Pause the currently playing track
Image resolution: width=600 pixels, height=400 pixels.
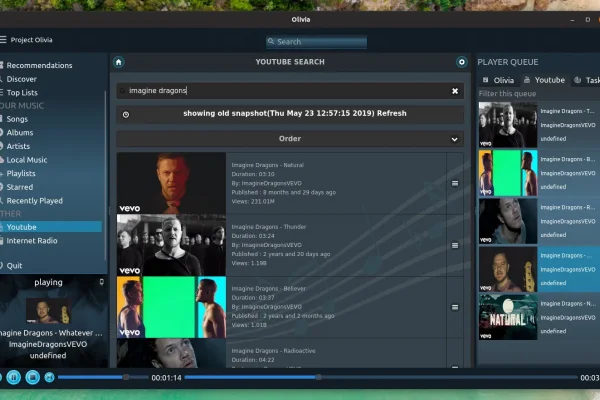tap(13, 377)
